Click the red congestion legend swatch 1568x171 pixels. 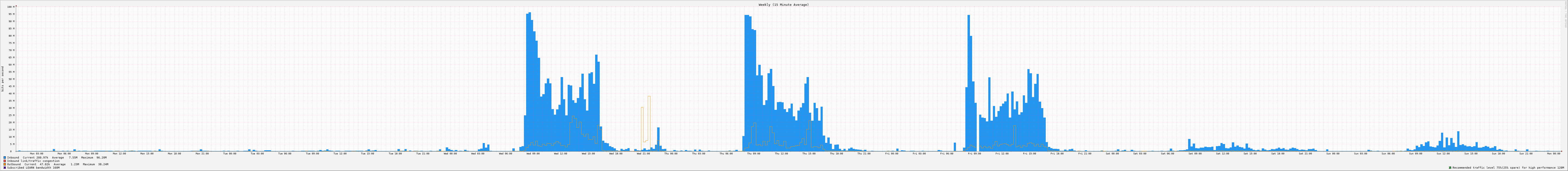pos(5,161)
